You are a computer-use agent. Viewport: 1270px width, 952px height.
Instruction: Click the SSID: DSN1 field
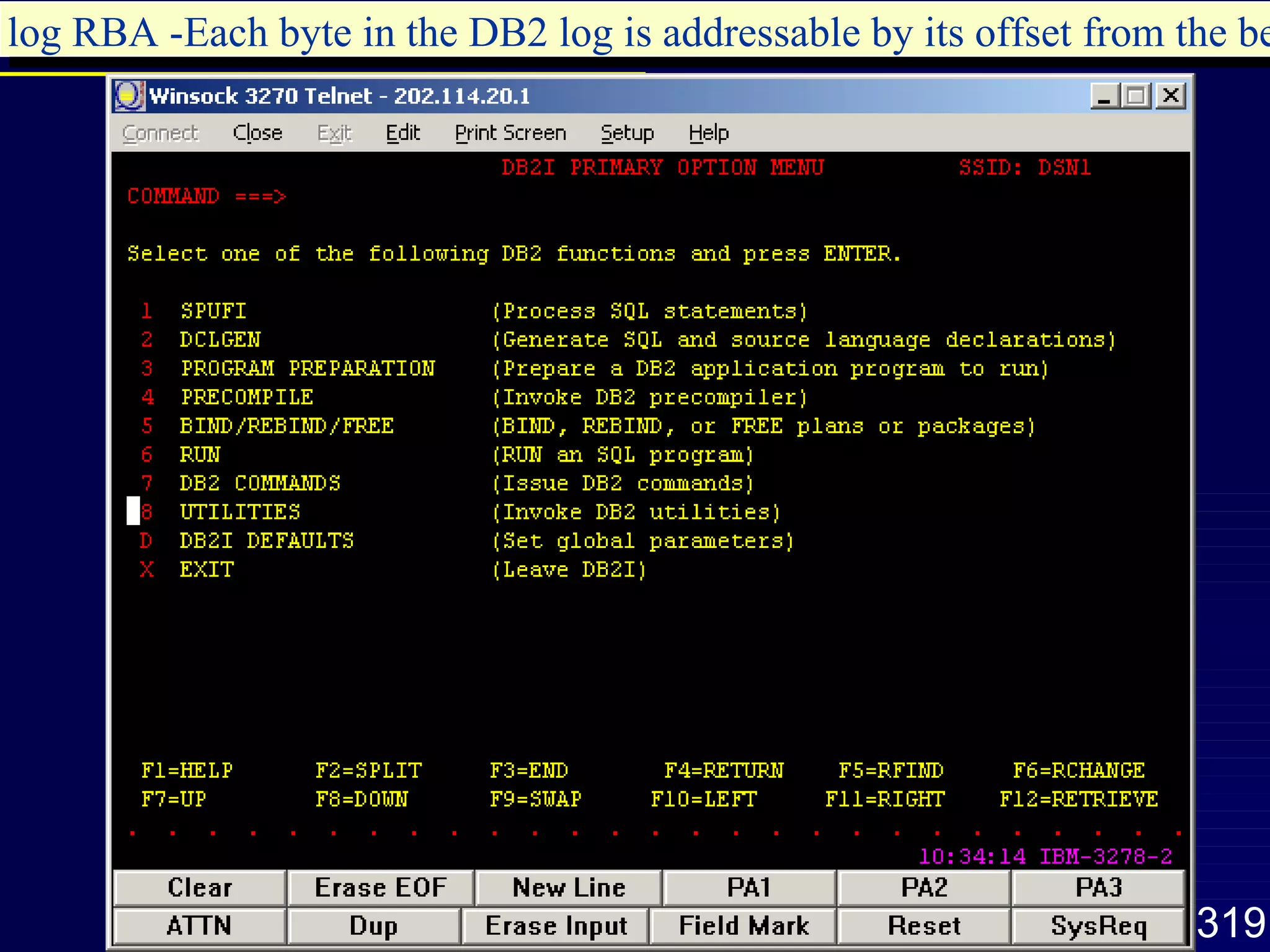coord(1025,167)
